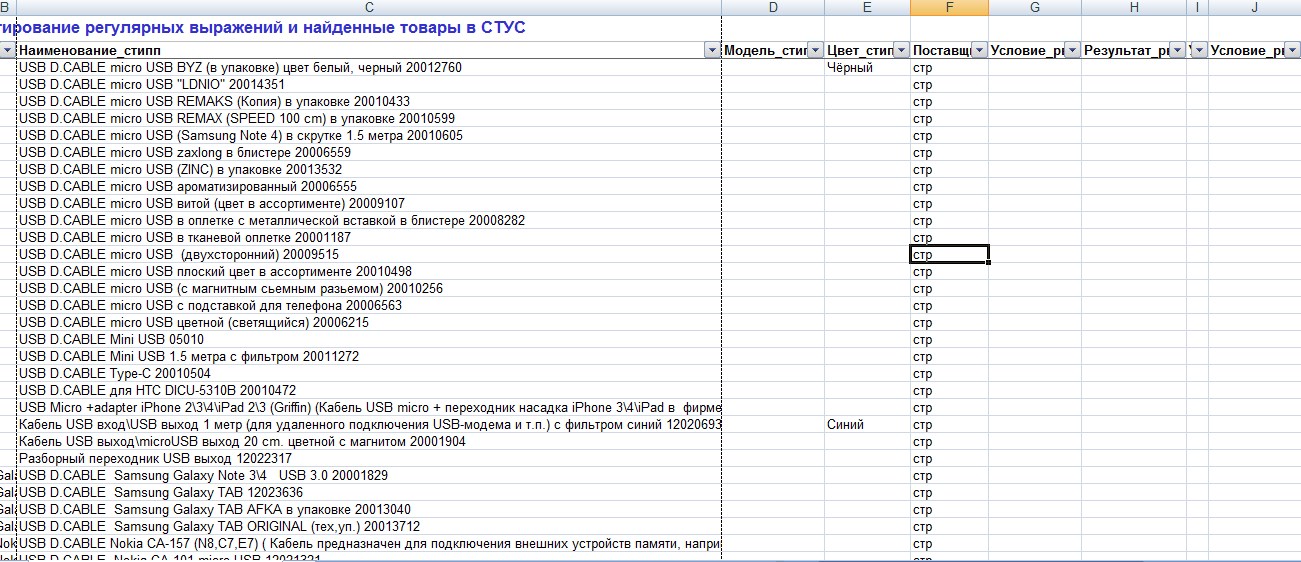
Task: Select cell Кабель USB вход\USB выход 1 метр
Action: pyautogui.click(x=369, y=425)
